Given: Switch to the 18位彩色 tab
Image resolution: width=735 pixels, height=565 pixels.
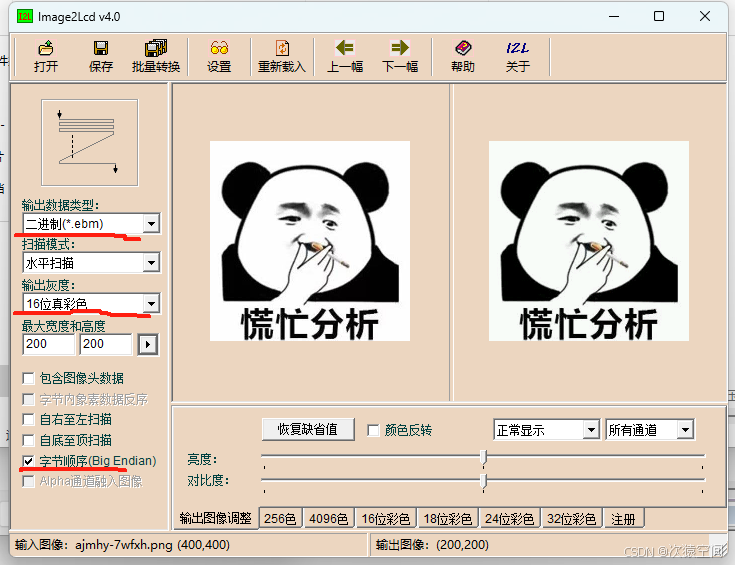Looking at the screenshot, I should click(x=448, y=519).
